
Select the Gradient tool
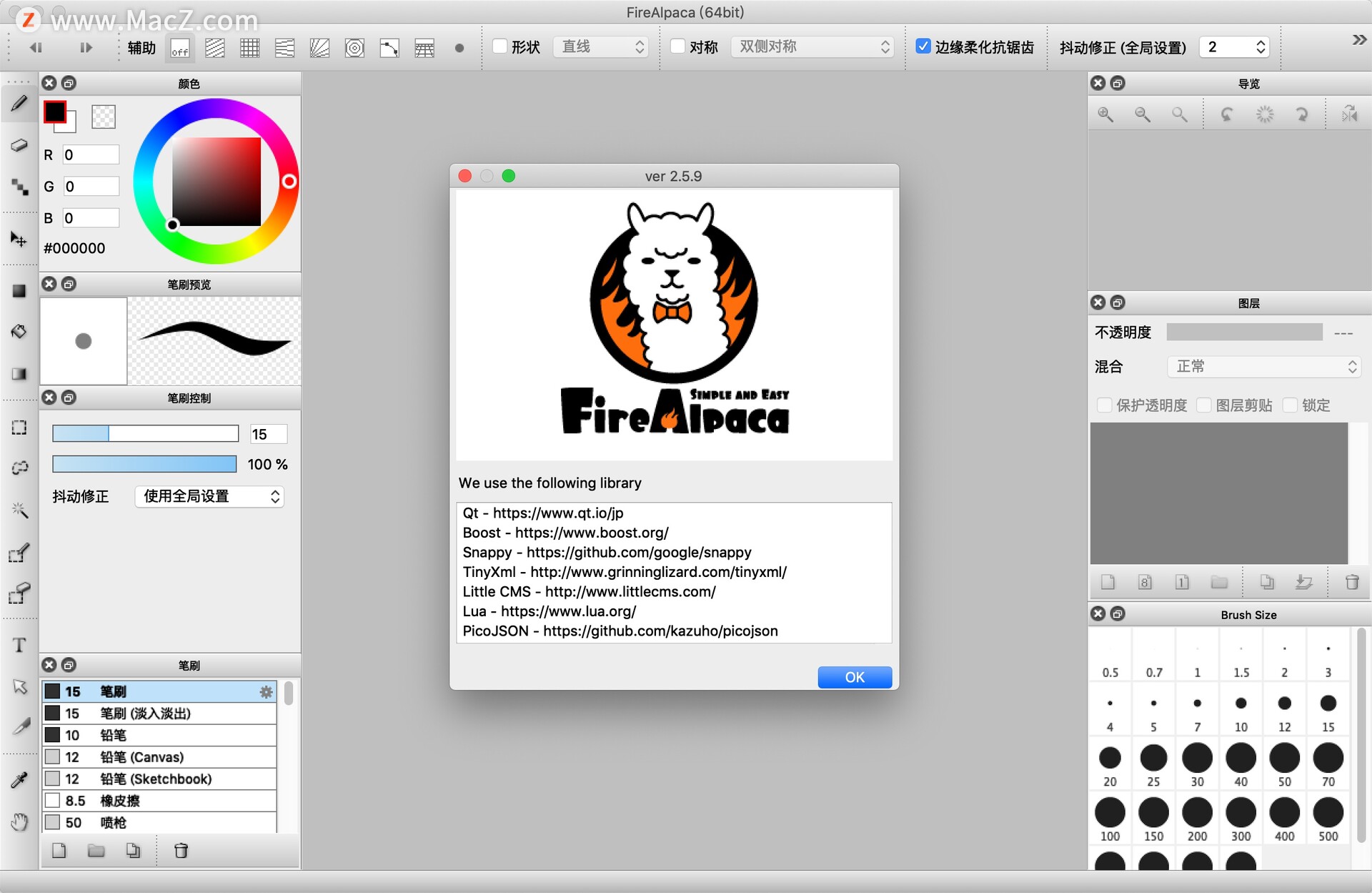coord(19,373)
